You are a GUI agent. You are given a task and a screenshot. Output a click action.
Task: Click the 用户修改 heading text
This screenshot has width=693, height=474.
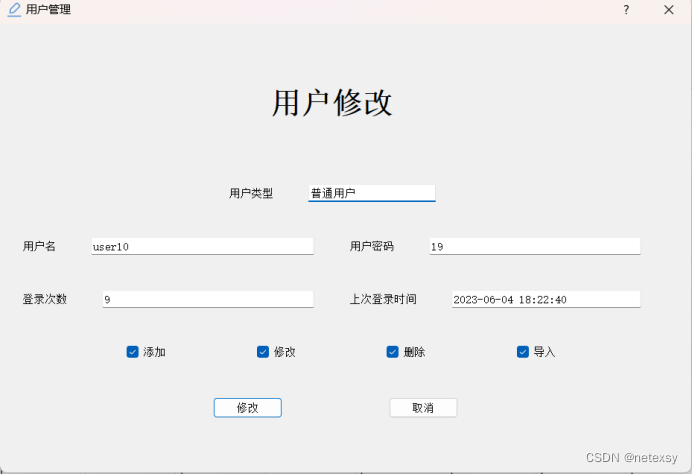pos(332,103)
